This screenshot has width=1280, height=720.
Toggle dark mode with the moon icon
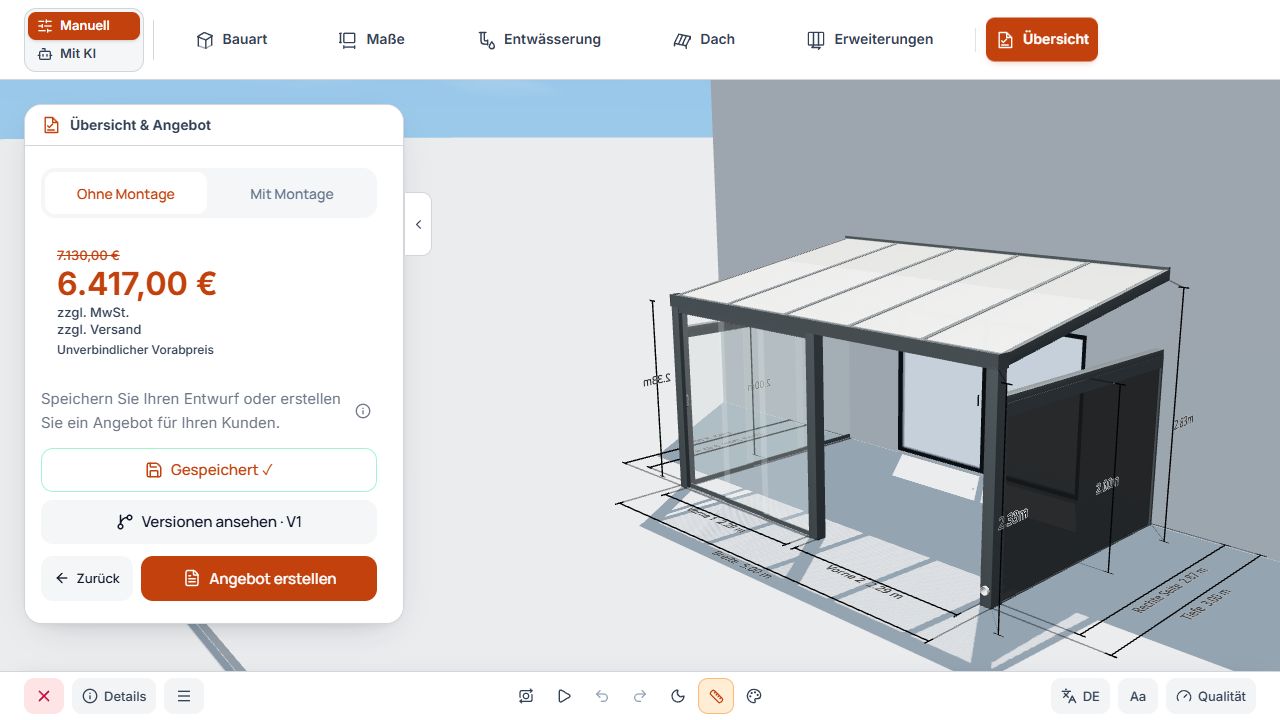click(678, 696)
